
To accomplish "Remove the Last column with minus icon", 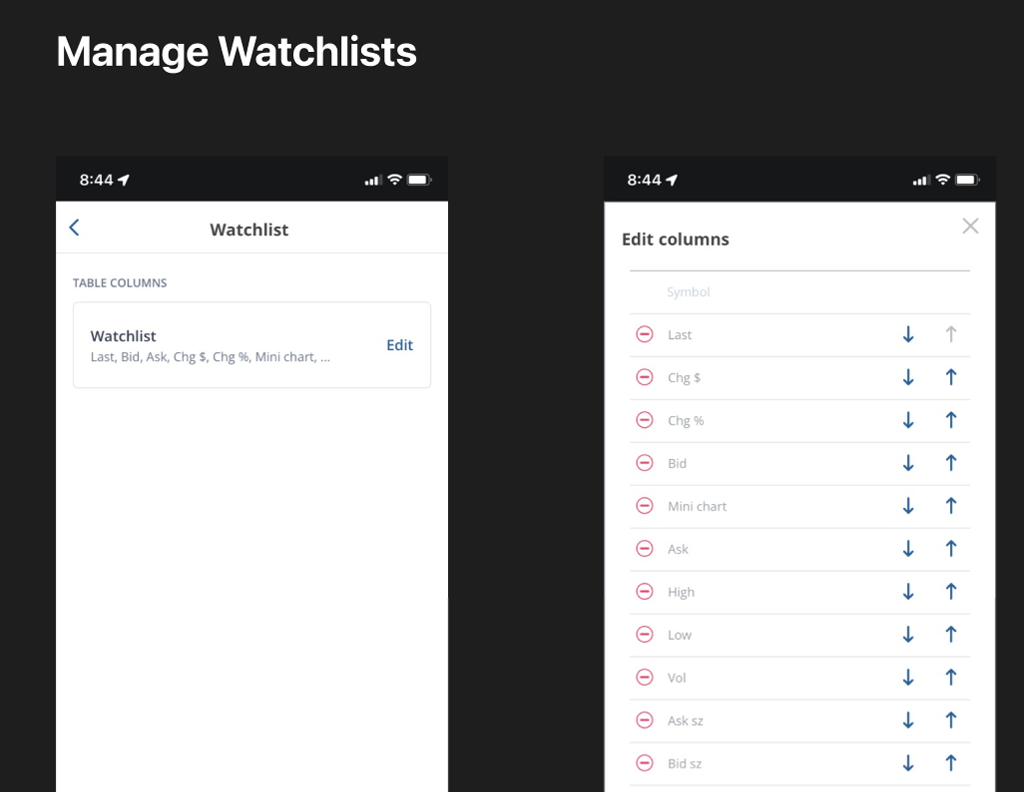I will coord(645,335).
